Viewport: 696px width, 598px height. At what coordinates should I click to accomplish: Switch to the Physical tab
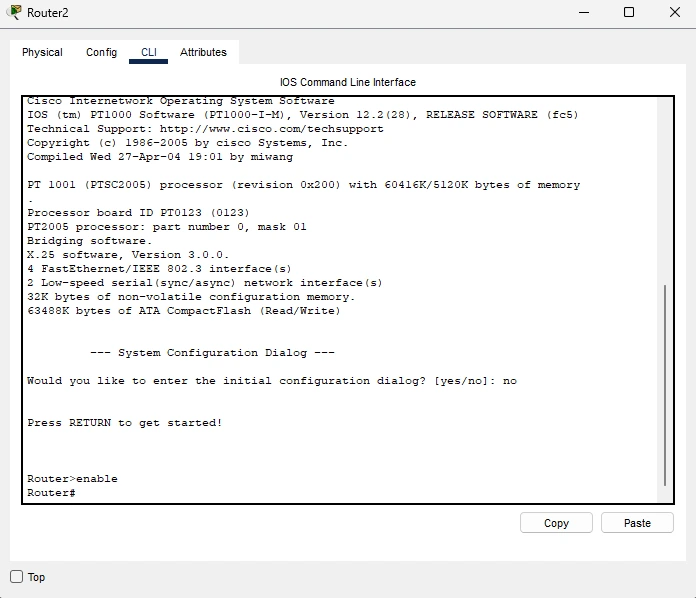(x=42, y=52)
